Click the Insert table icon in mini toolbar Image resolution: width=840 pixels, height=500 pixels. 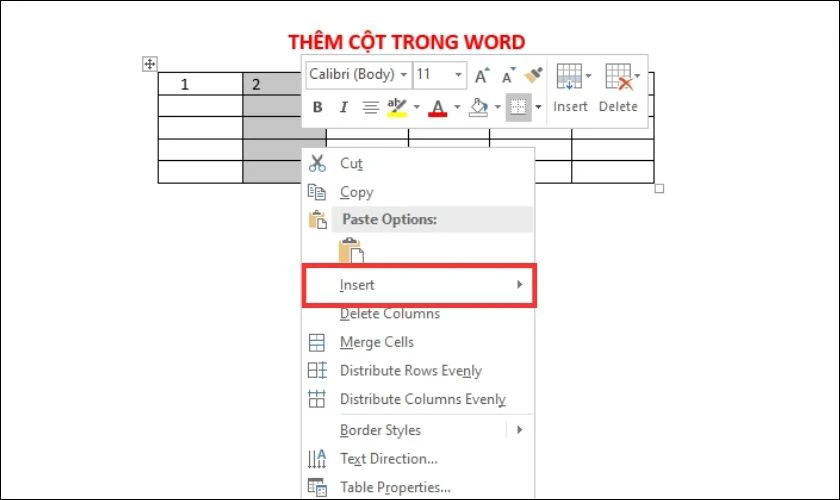tap(569, 76)
